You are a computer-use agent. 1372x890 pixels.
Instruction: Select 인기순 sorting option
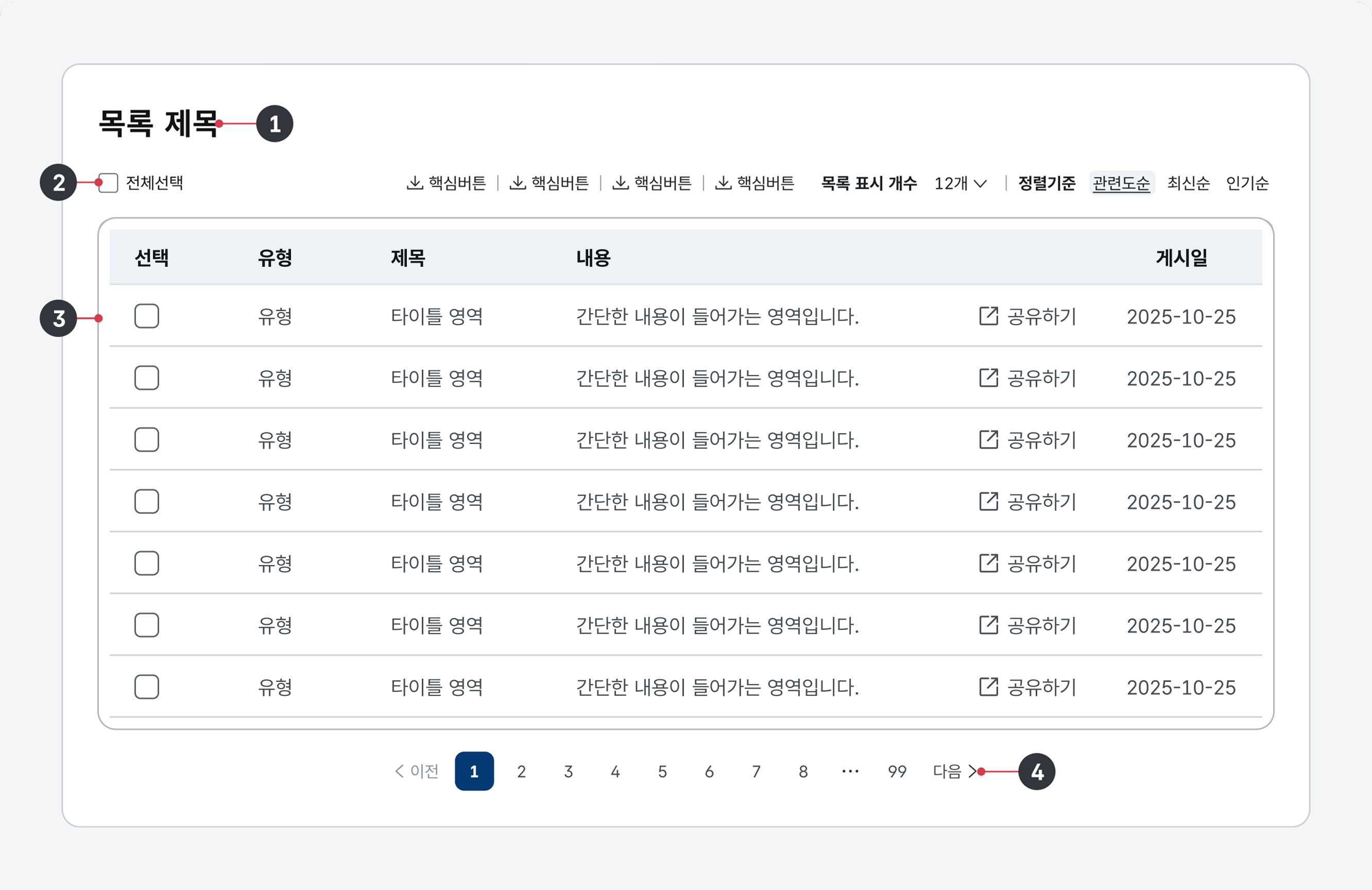(1247, 183)
